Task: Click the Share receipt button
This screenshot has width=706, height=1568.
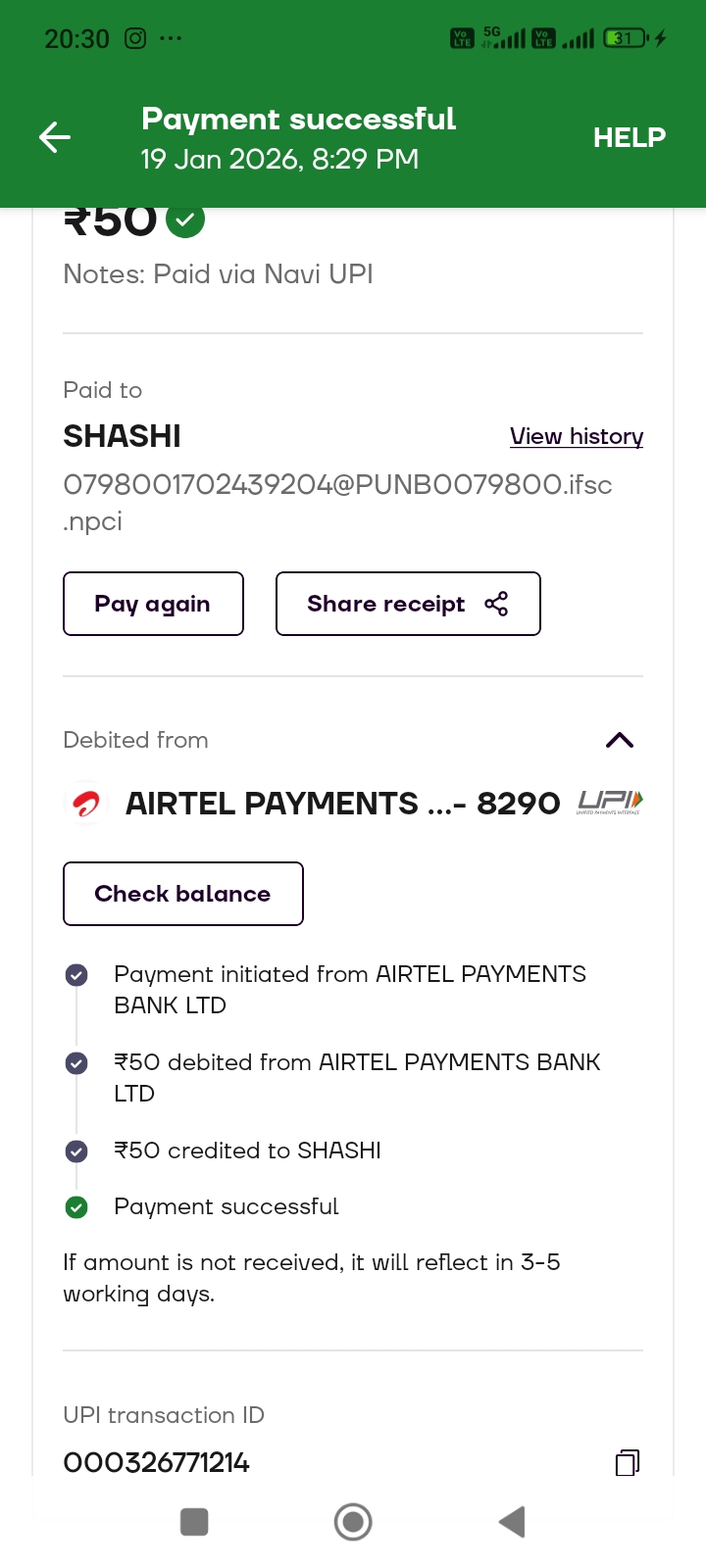Action: click(x=407, y=604)
